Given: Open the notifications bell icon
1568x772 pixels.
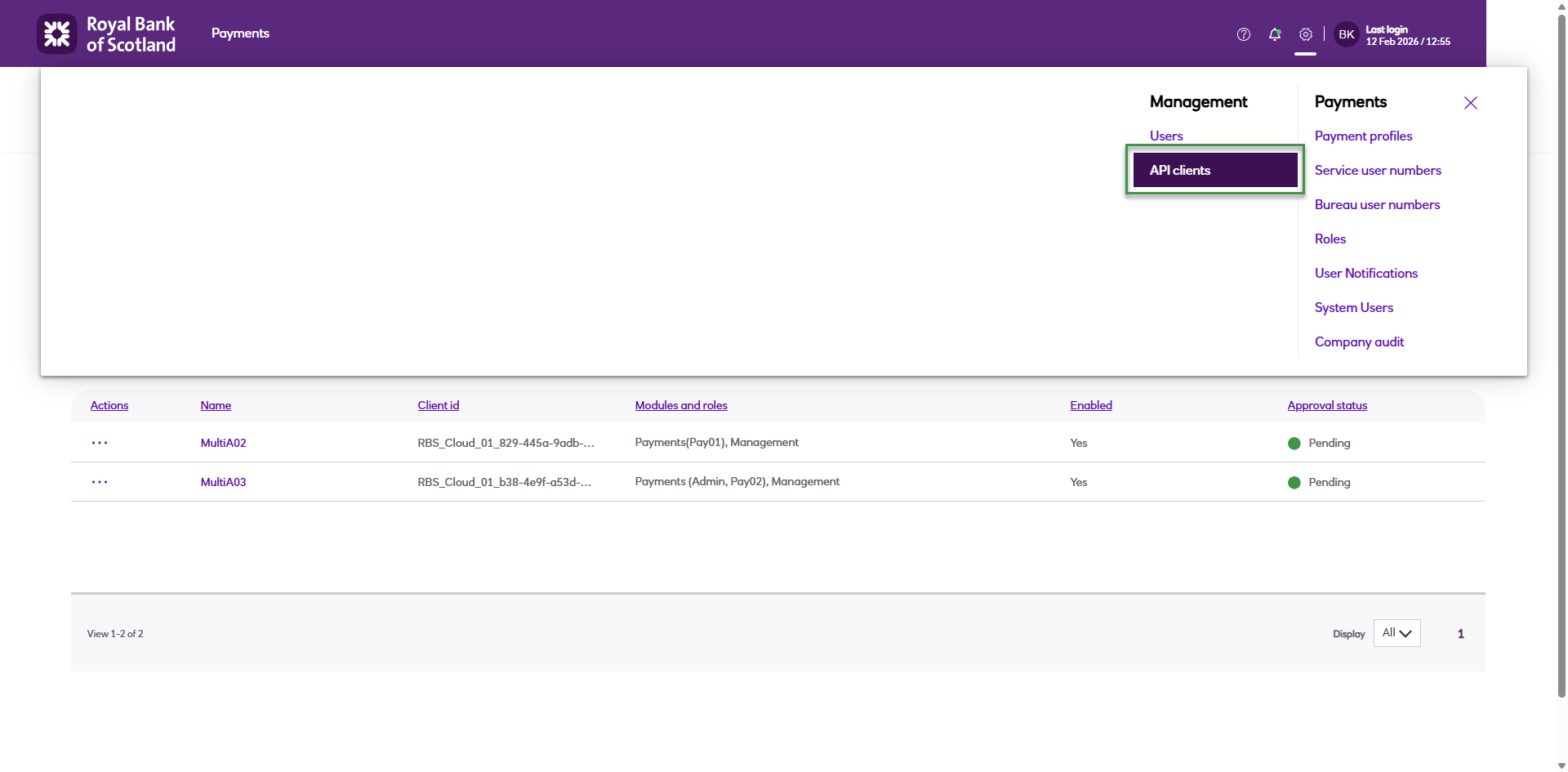Looking at the screenshot, I should click(x=1275, y=34).
